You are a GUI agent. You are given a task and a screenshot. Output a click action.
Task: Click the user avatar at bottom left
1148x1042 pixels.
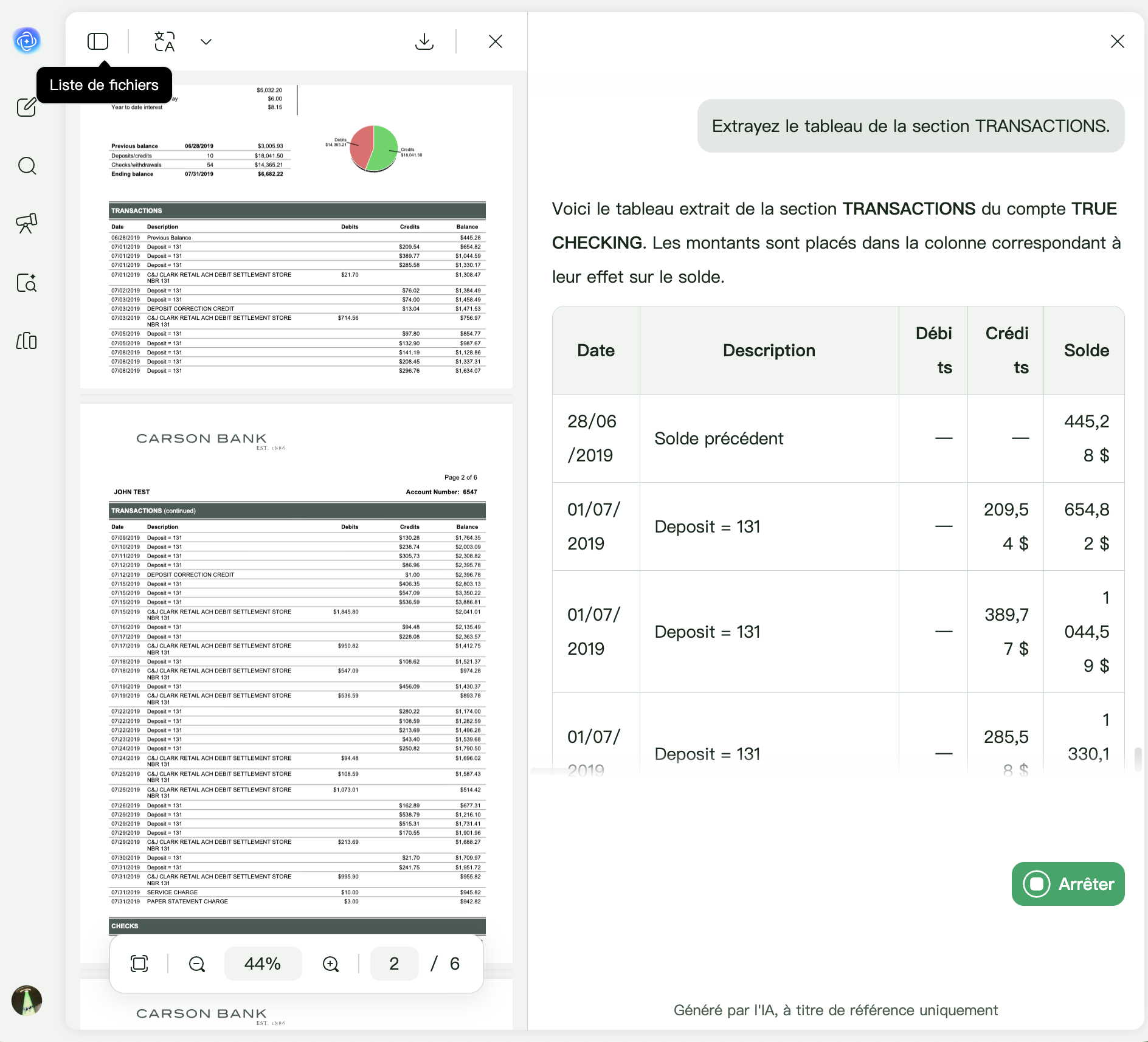tap(27, 1001)
